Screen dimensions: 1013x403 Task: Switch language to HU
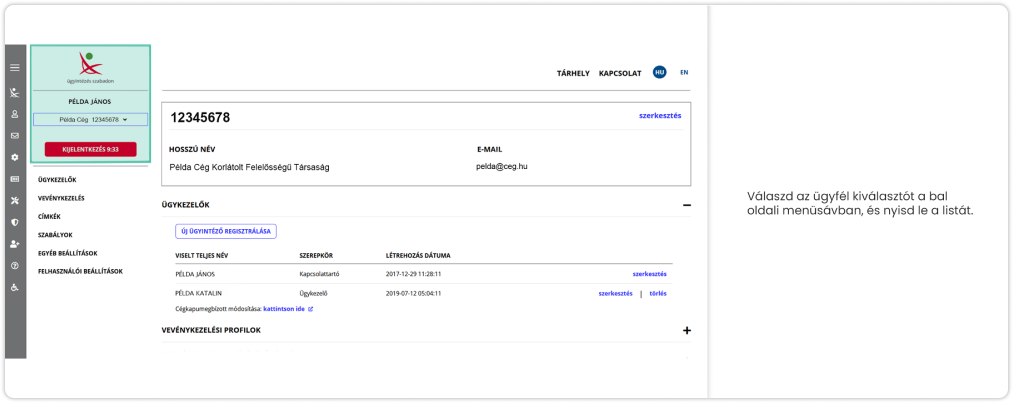(x=659, y=72)
